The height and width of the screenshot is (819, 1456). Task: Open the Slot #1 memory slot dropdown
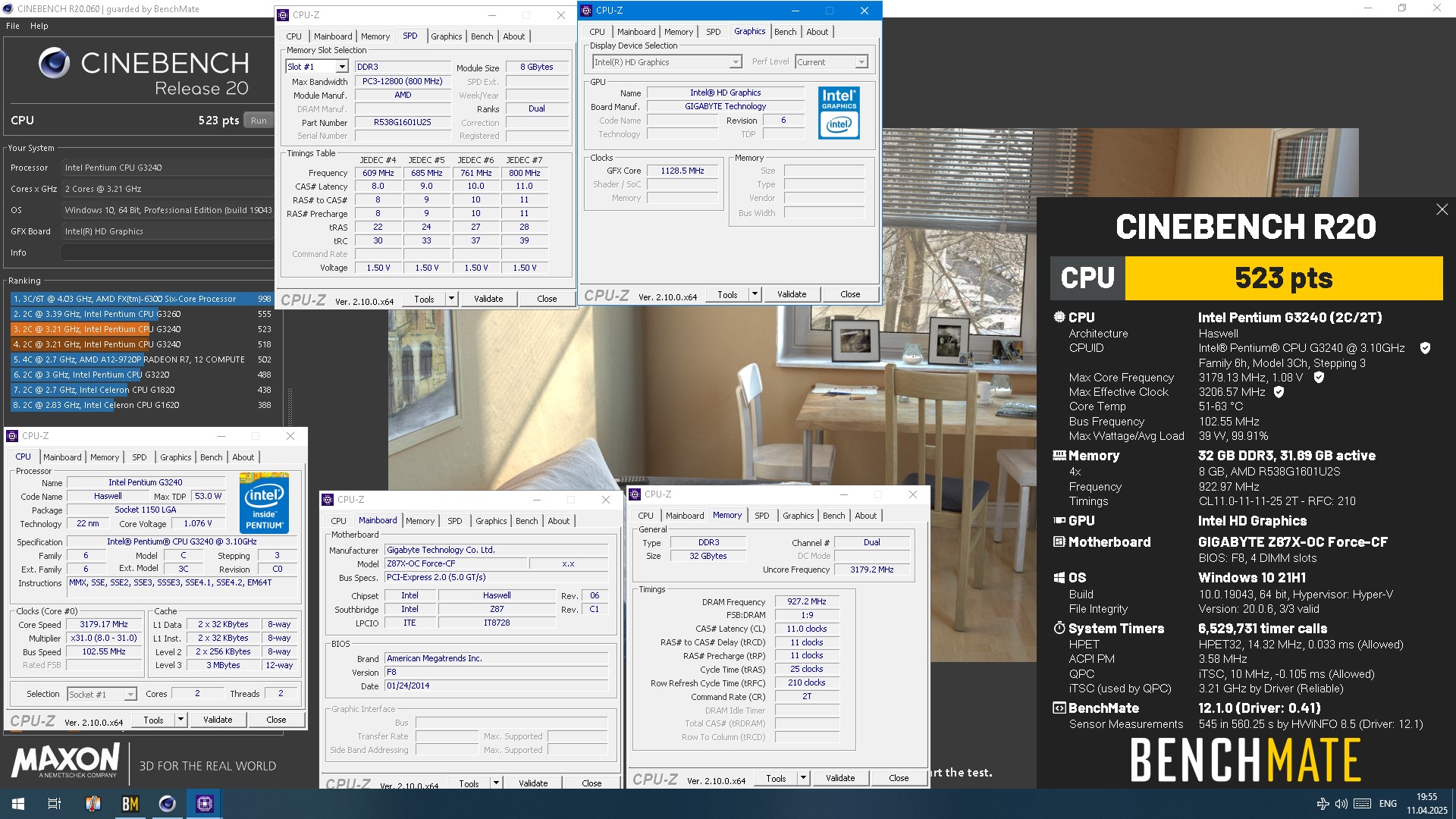(x=342, y=67)
